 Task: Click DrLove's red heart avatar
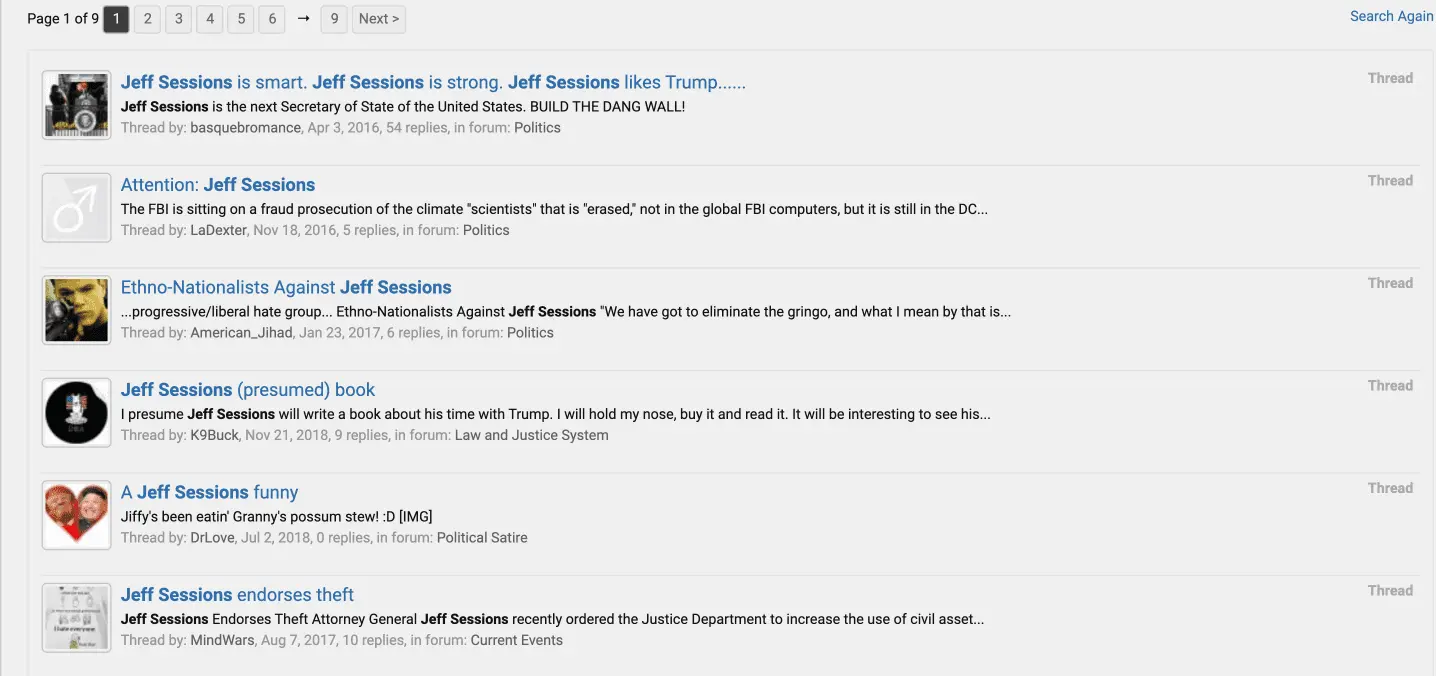(x=76, y=515)
